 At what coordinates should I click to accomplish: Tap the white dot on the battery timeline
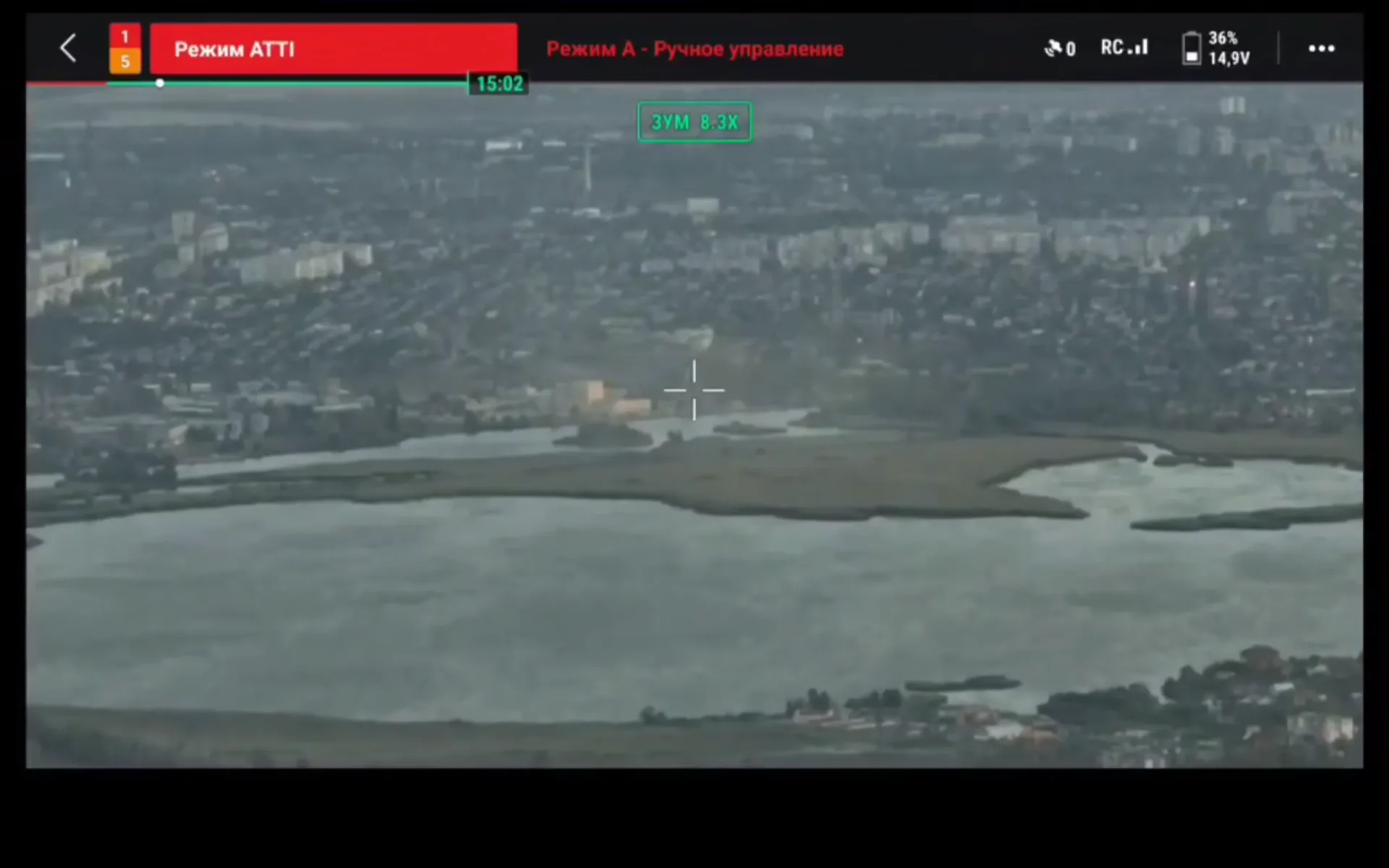[160, 83]
